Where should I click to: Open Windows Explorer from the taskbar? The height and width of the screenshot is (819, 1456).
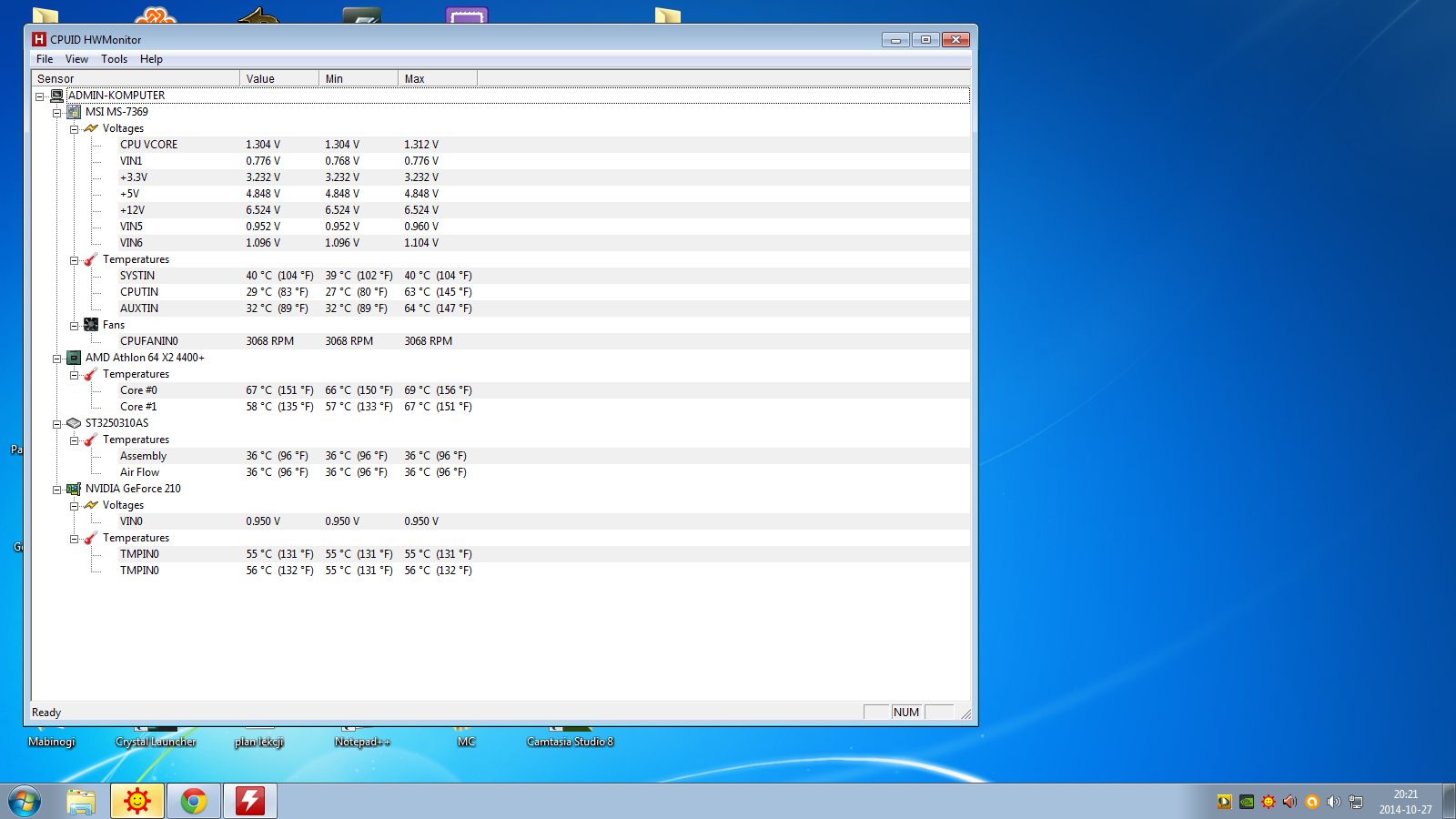[81, 802]
